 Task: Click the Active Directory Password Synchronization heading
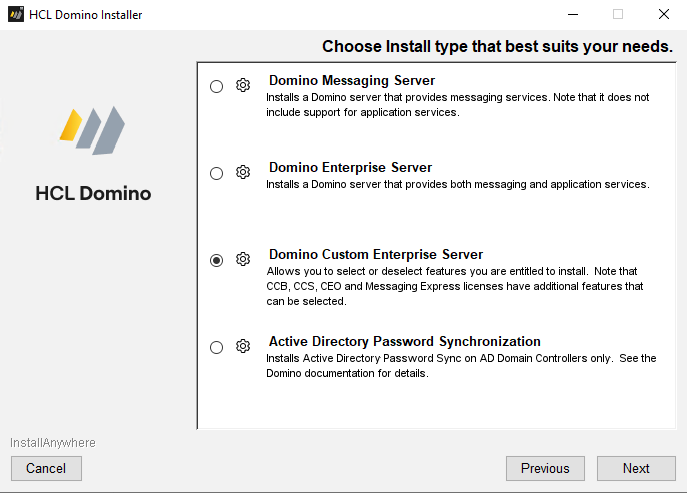point(405,341)
